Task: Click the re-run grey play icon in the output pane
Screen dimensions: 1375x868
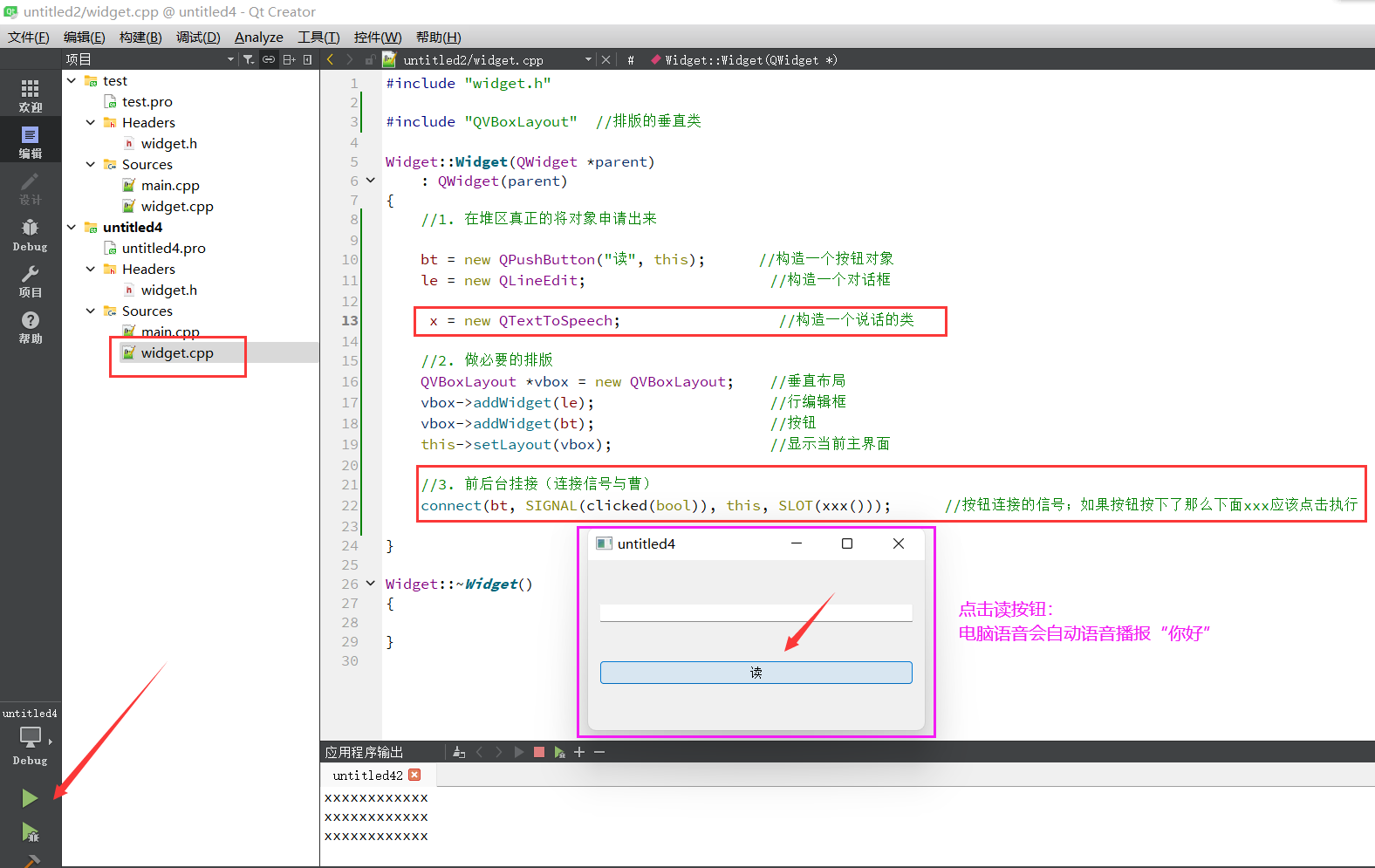Action: (x=519, y=752)
